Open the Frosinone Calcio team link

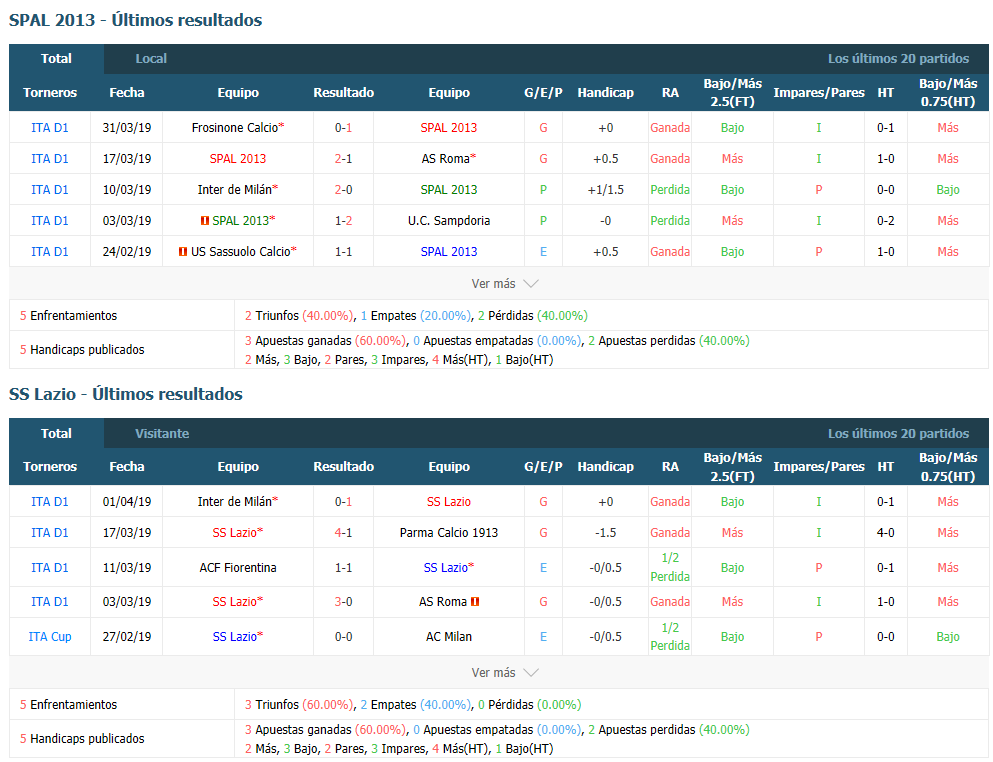(x=234, y=128)
